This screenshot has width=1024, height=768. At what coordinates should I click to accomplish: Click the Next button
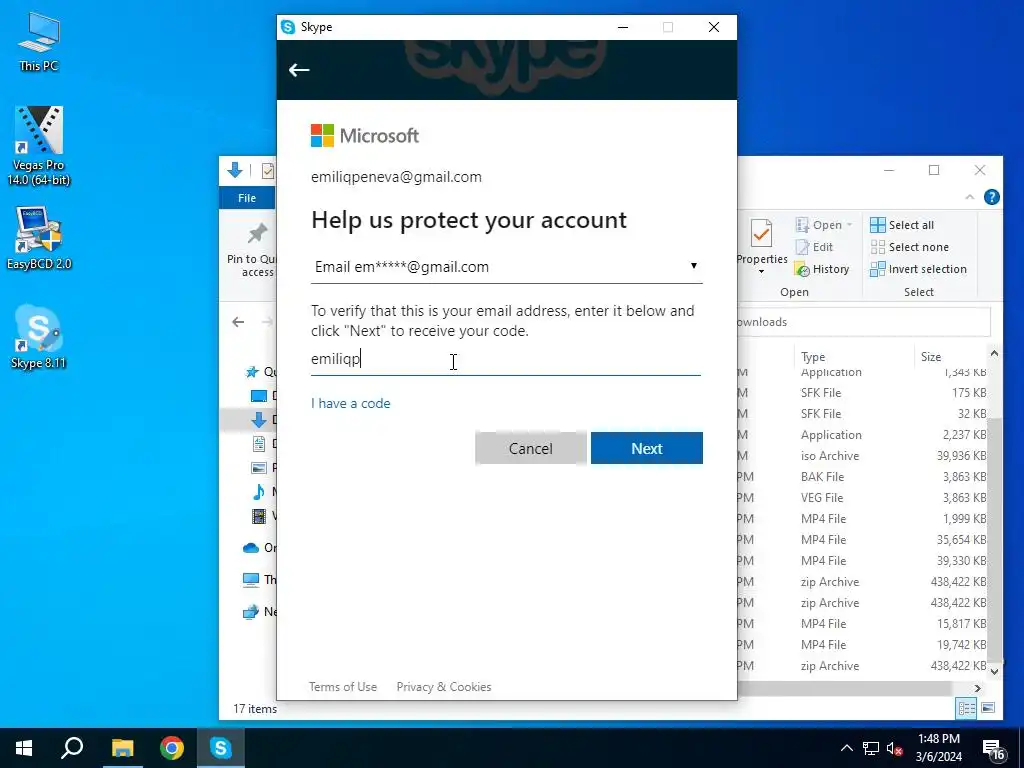(647, 448)
